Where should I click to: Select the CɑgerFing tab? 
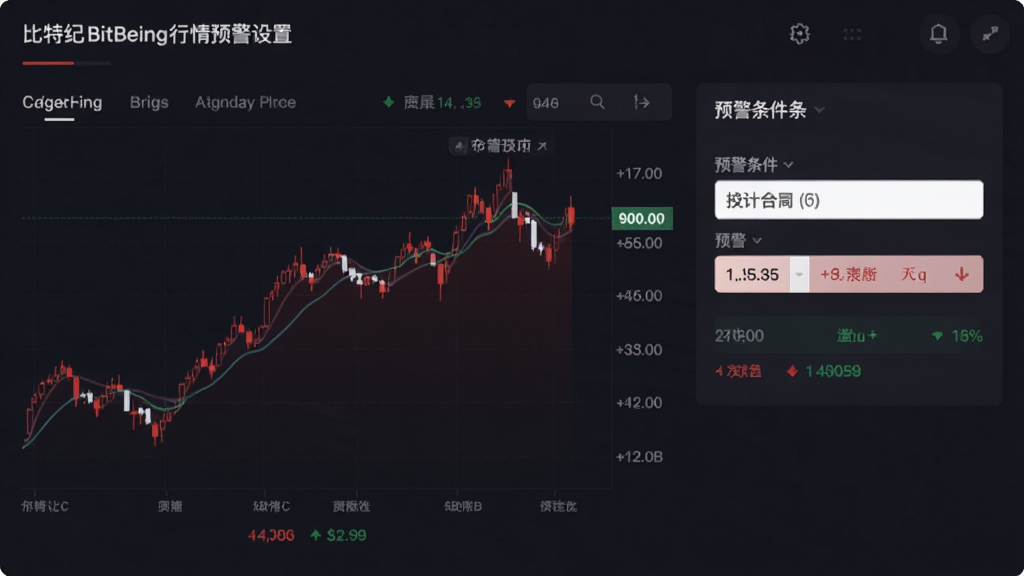coord(62,103)
